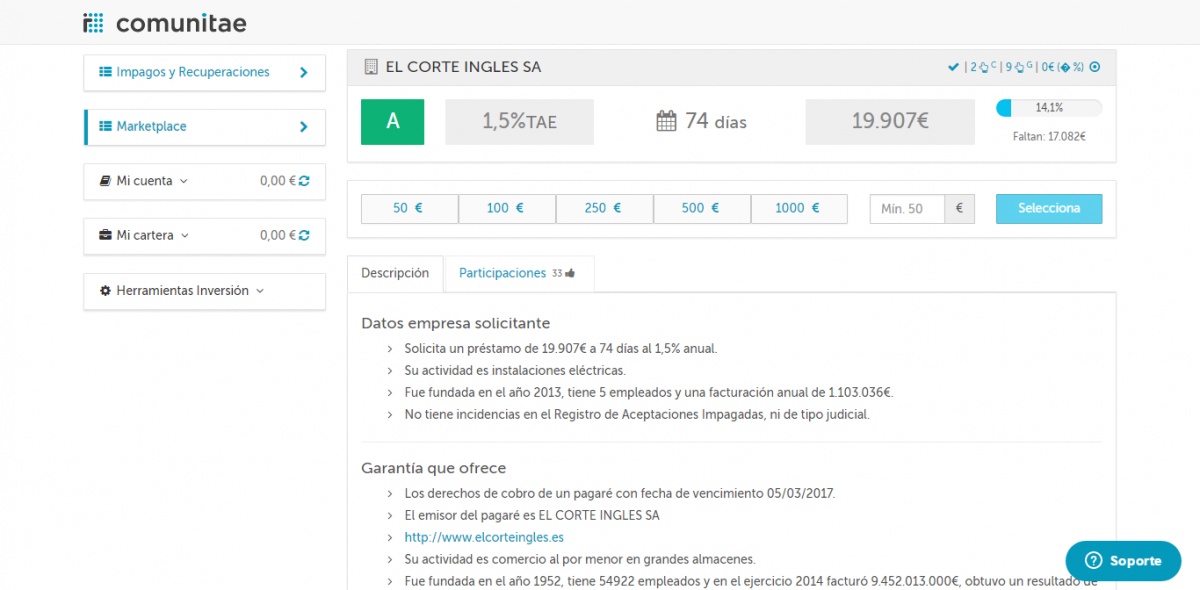Click the question mark diamond icon
1200x590 pixels.
[1065, 67]
